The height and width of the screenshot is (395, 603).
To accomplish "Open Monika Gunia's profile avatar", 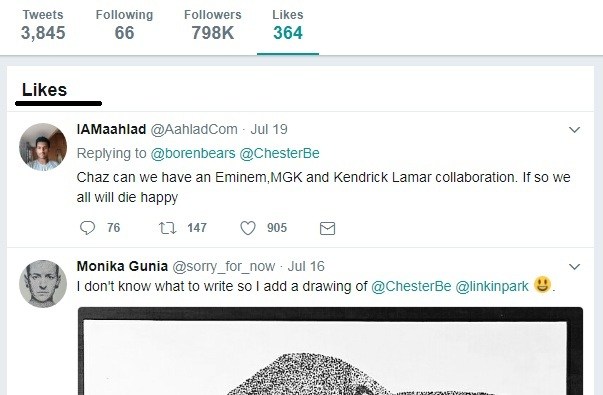I will pos(43,284).
